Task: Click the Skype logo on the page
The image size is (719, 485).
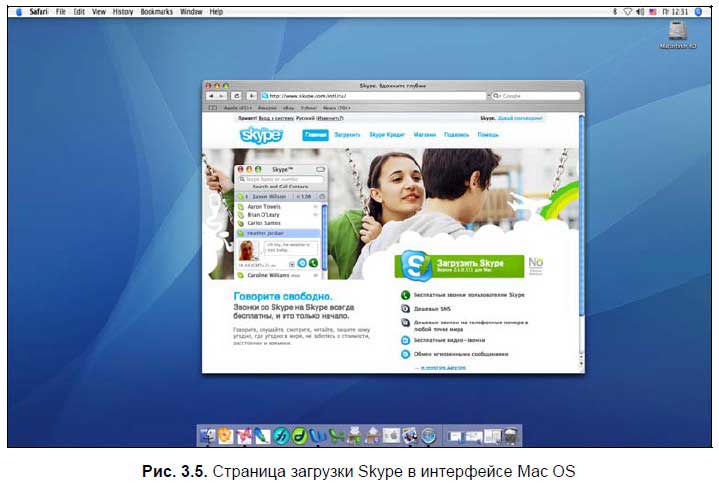Action: click(260, 135)
